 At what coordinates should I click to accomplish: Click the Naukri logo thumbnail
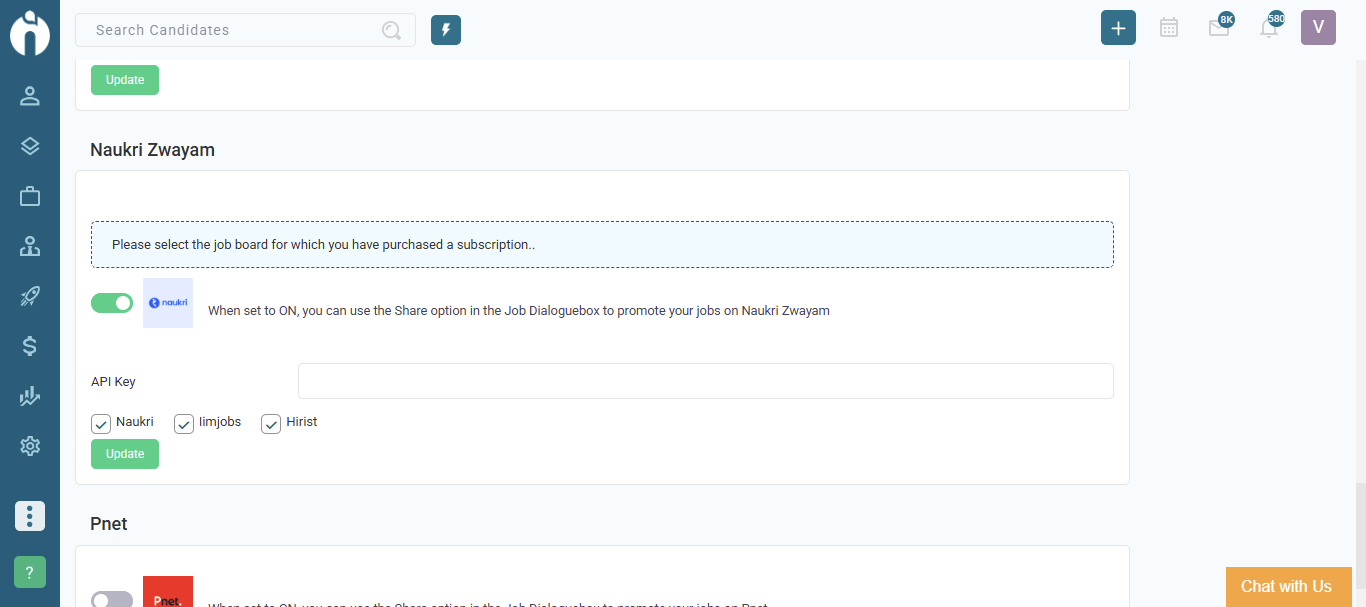(168, 303)
